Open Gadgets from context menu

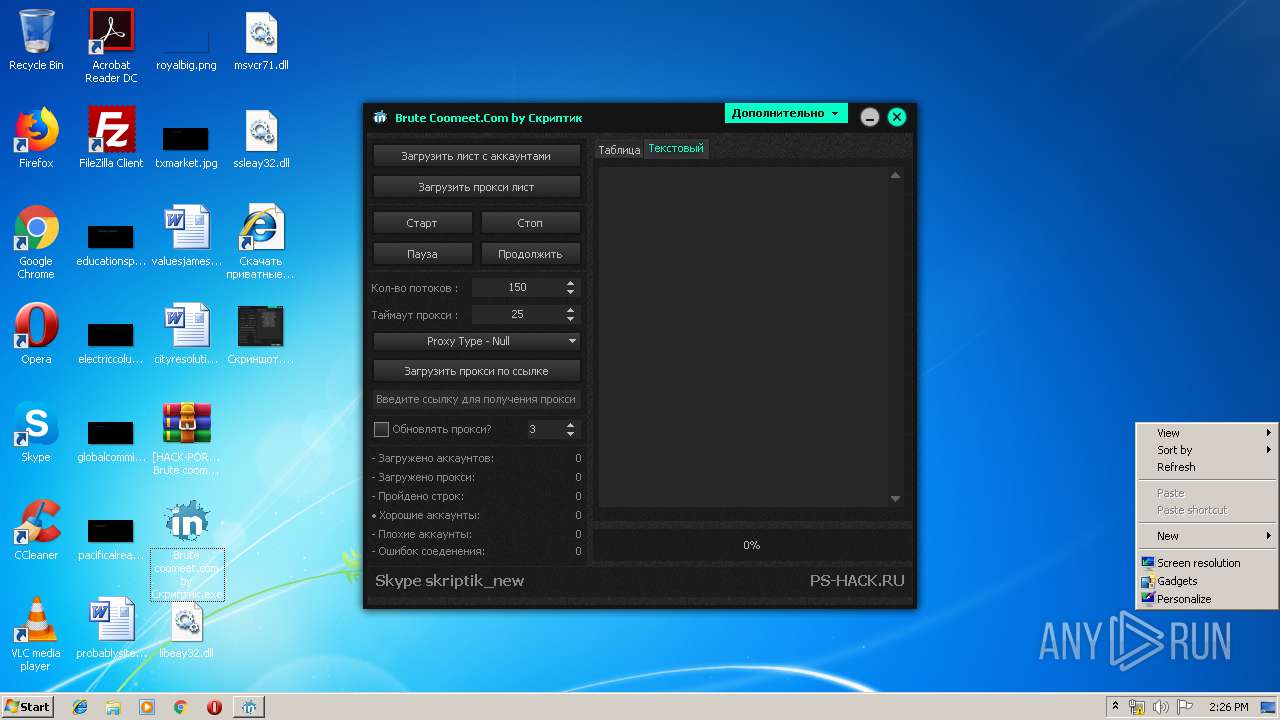click(1207, 581)
